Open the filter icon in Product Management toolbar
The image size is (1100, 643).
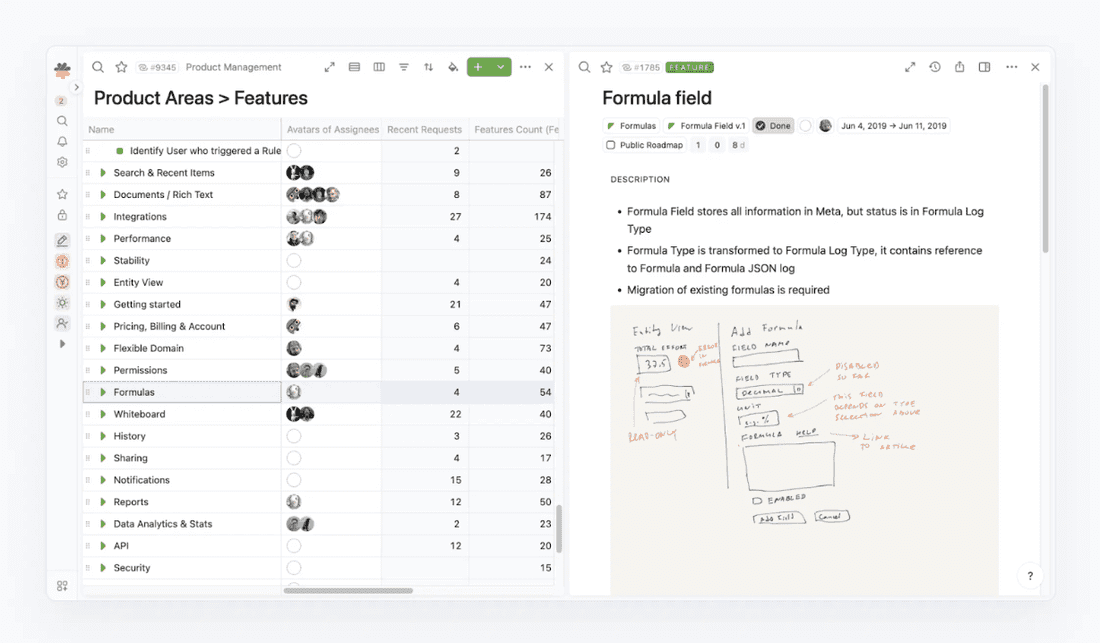(x=403, y=66)
